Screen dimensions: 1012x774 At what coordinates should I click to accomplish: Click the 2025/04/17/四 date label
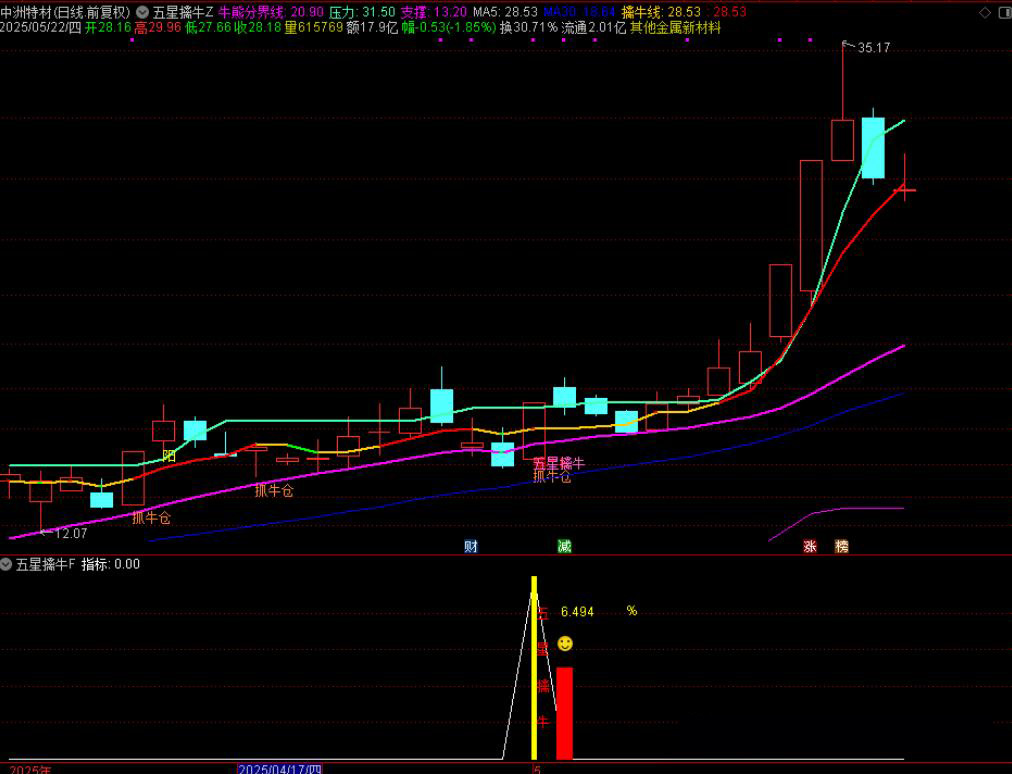pos(280,769)
